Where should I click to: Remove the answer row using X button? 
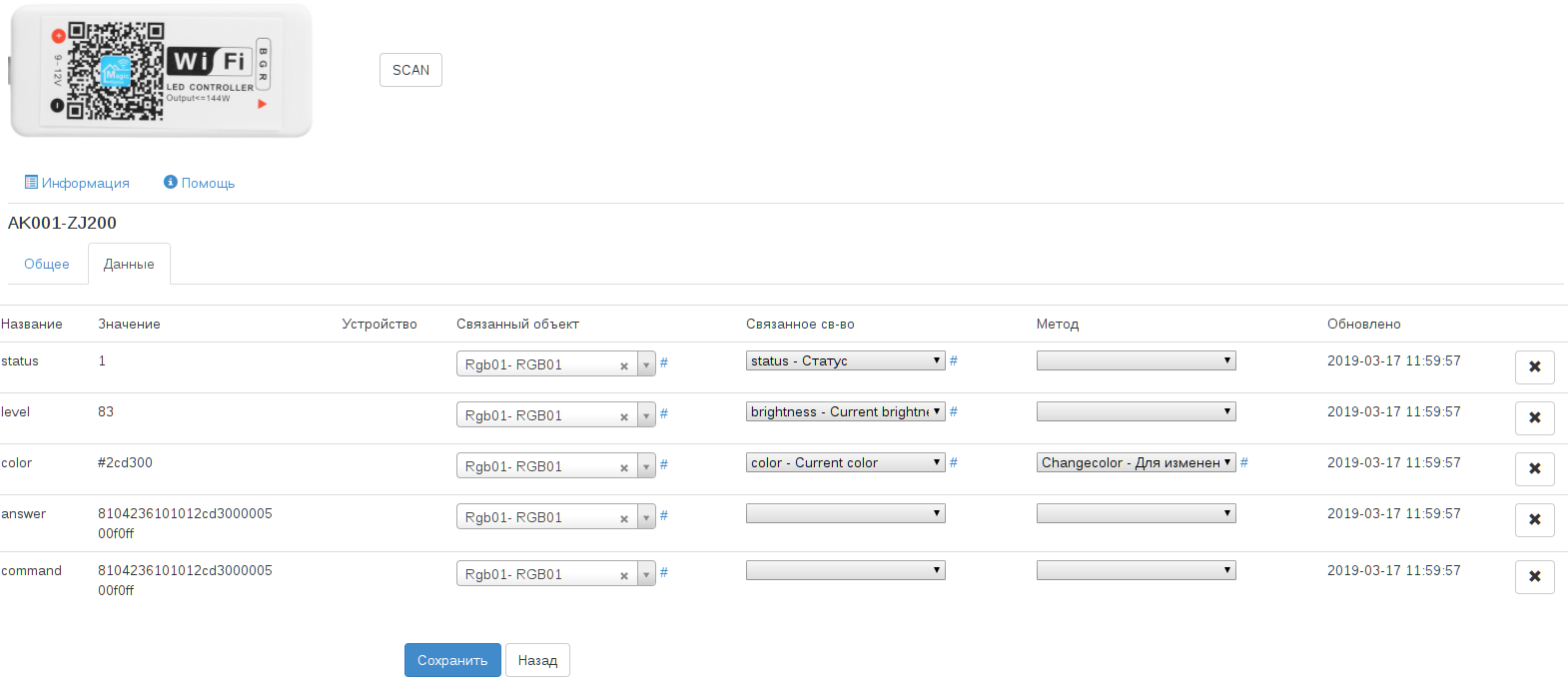pos(1534,520)
